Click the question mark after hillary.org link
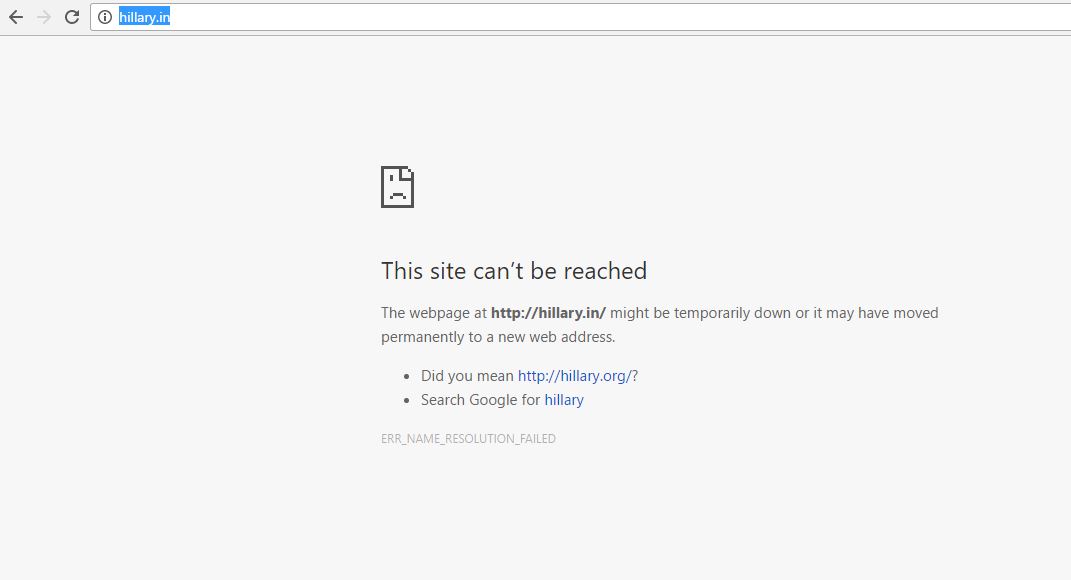Screen dimensions: 1071x580 coord(635,376)
